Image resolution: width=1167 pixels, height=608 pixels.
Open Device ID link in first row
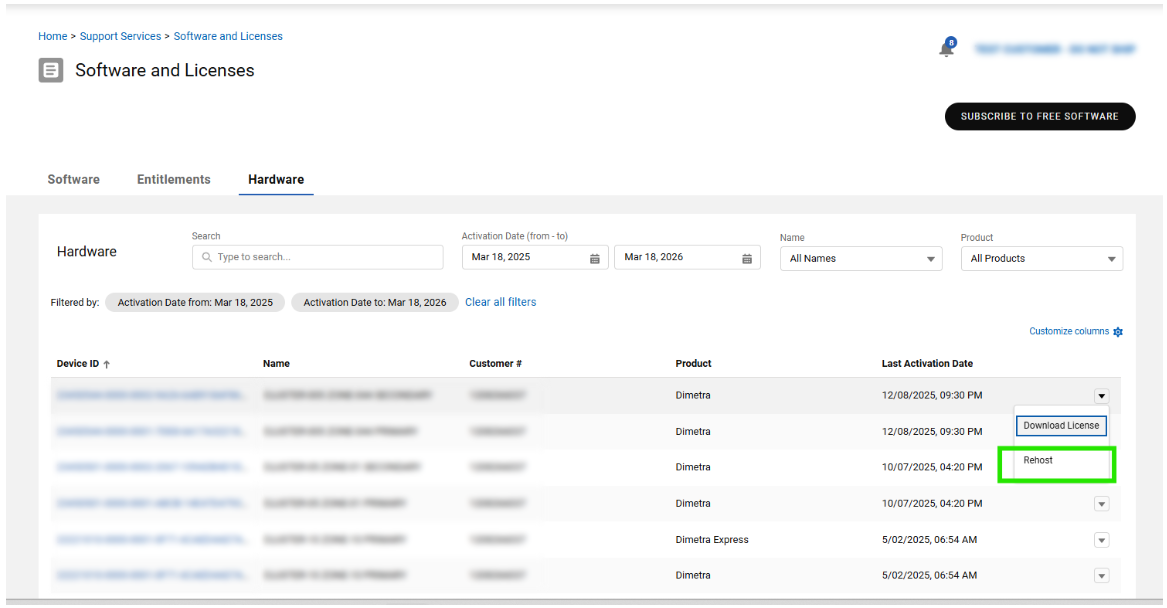(x=150, y=395)
